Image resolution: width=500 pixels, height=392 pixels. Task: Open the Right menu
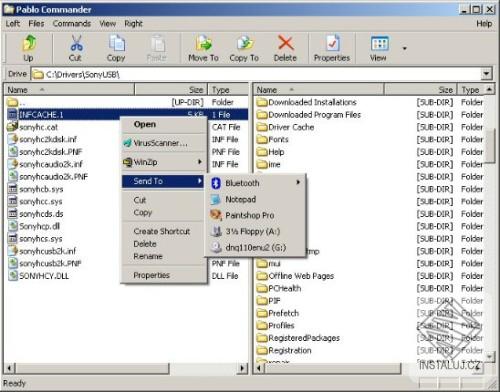133,24
